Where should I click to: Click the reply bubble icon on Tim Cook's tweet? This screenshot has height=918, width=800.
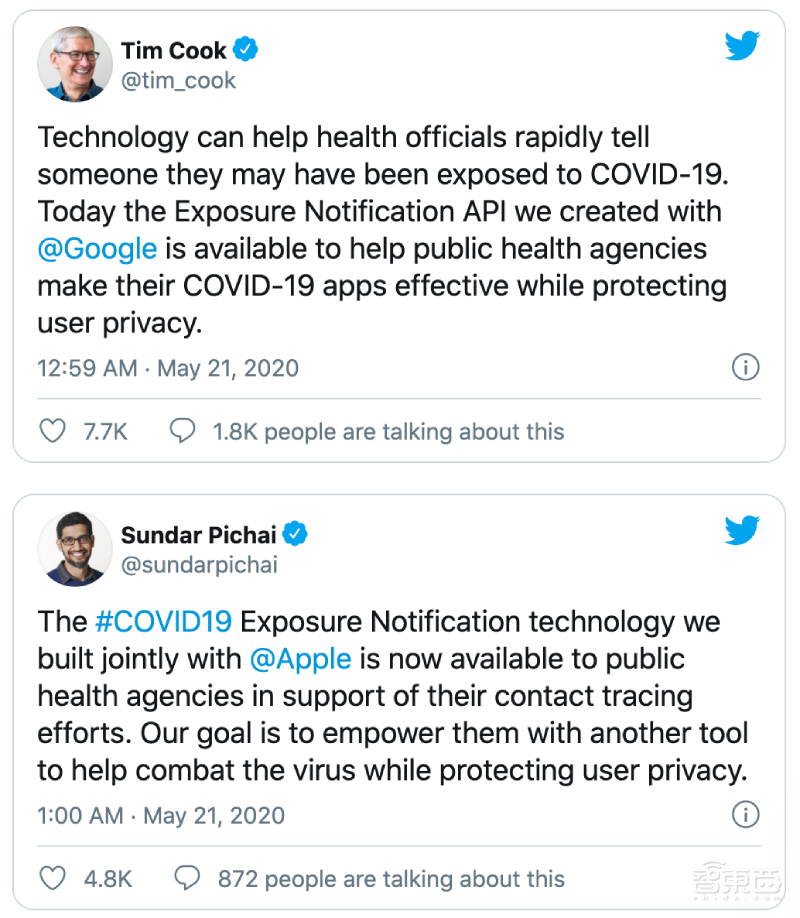[182, 431]
